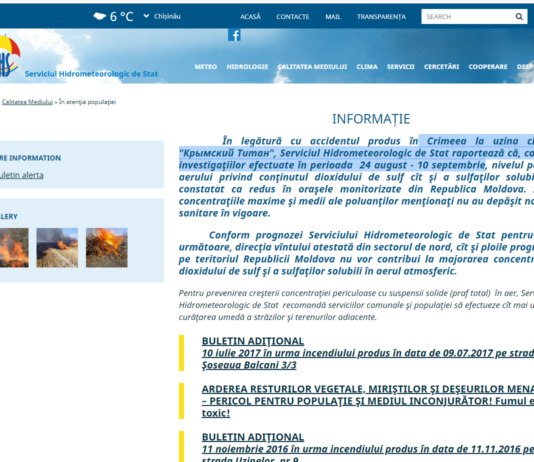534x462 pixels.
Task: Click the 'În atenția populației' breadcrumb text
Action: point(88,102)
